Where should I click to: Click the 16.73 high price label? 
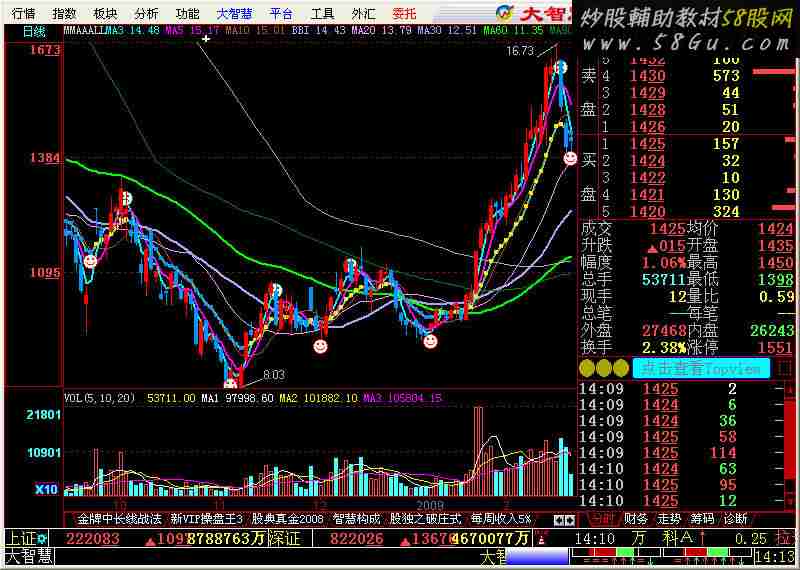520,51
